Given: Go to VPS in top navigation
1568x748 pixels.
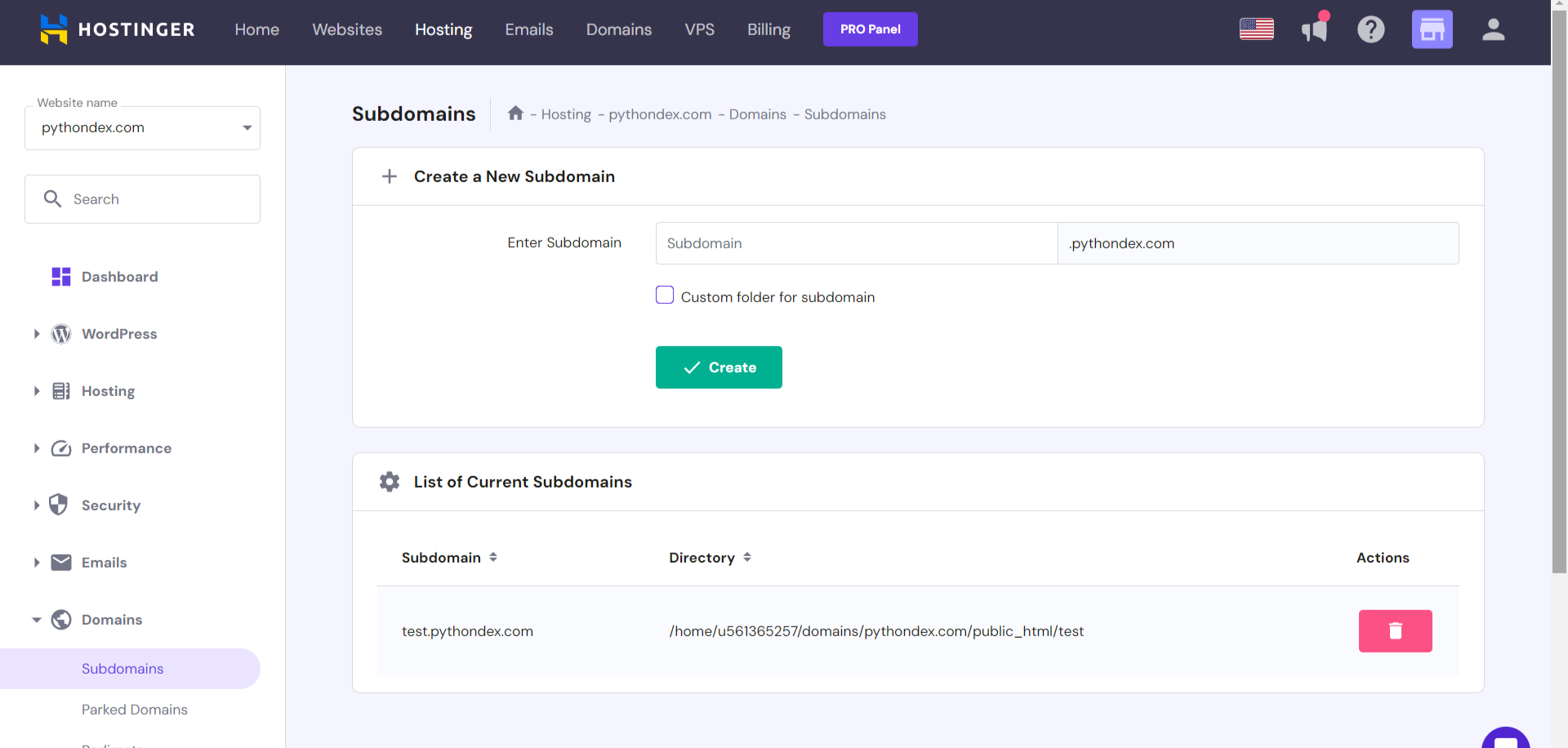Looking at the screenshot, I should click(699, 30).
